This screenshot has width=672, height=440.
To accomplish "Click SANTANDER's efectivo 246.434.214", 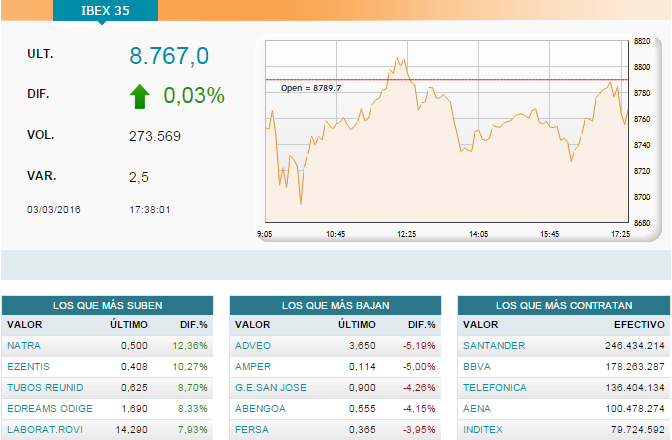I will 635,345.
